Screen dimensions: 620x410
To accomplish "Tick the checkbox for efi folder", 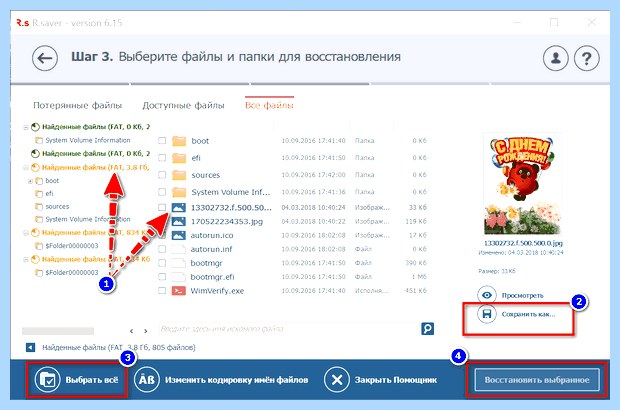I will (x=162, y=157).
